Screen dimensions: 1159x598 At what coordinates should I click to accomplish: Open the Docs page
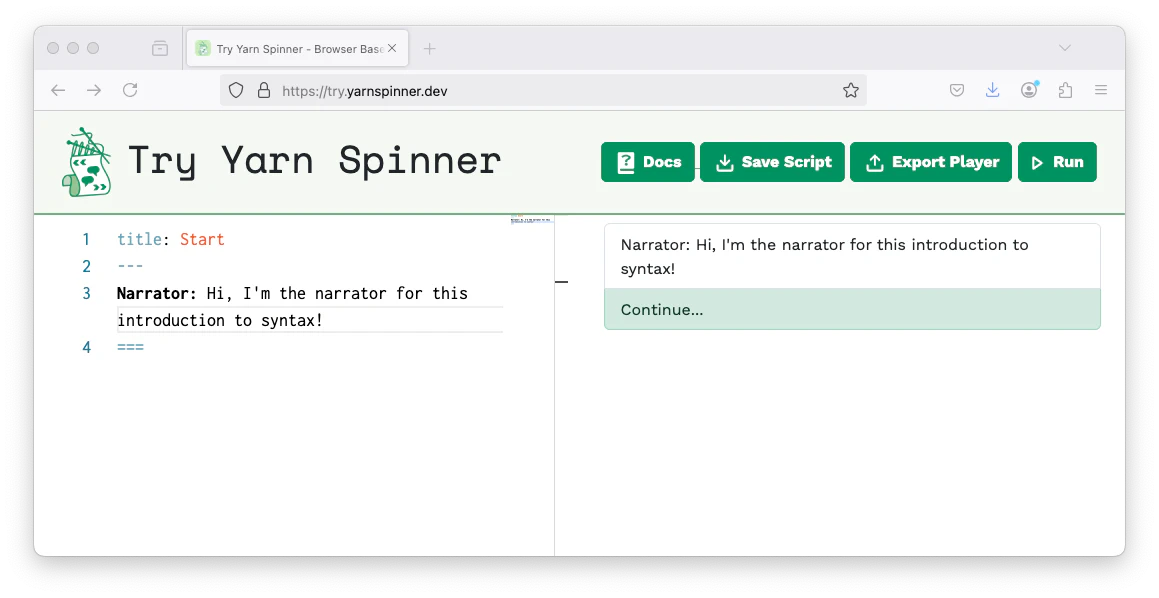tap(648, 162)
